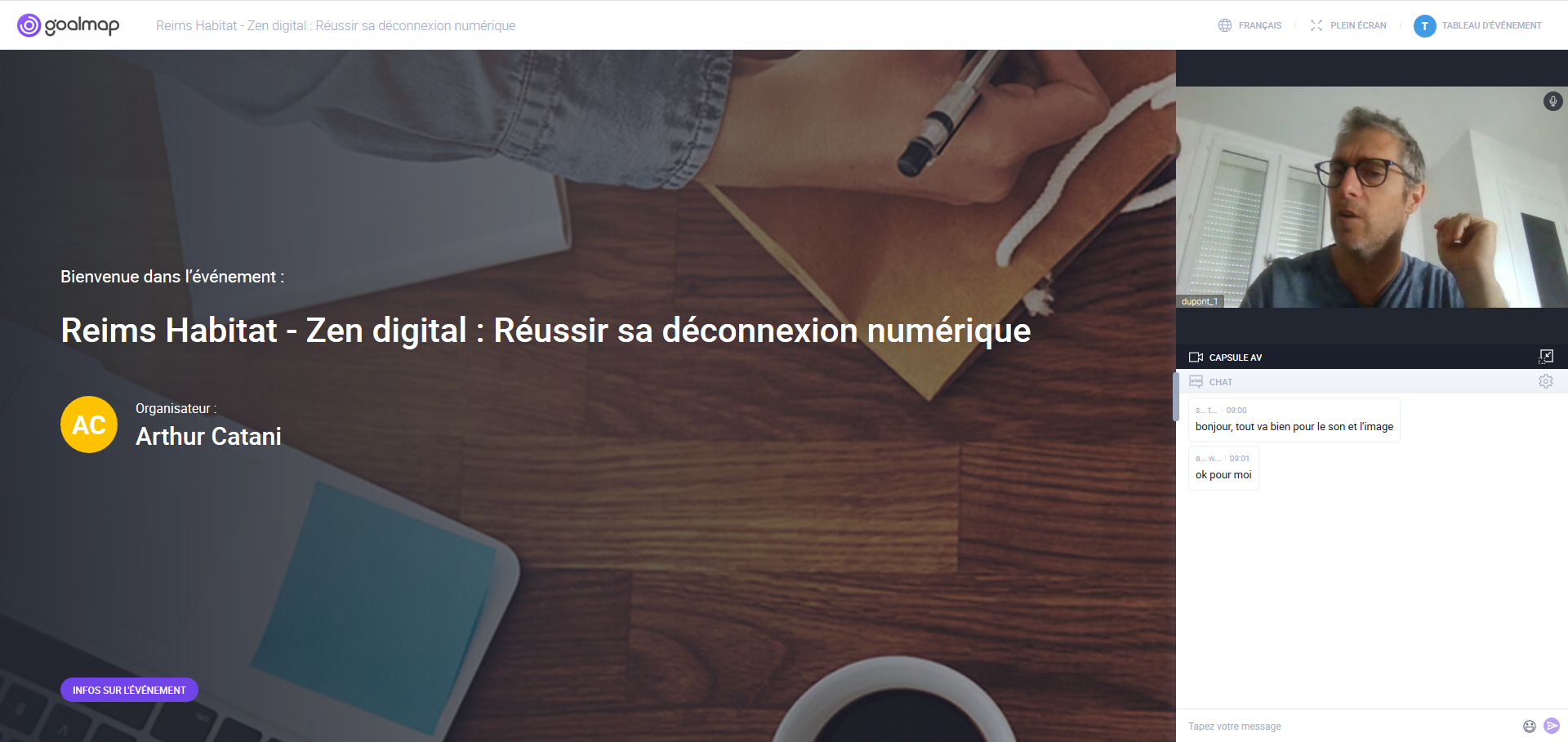Open chat settings gear
Screen dimensions: 1568x742
pyautogui.click(x=1545, y=381)
